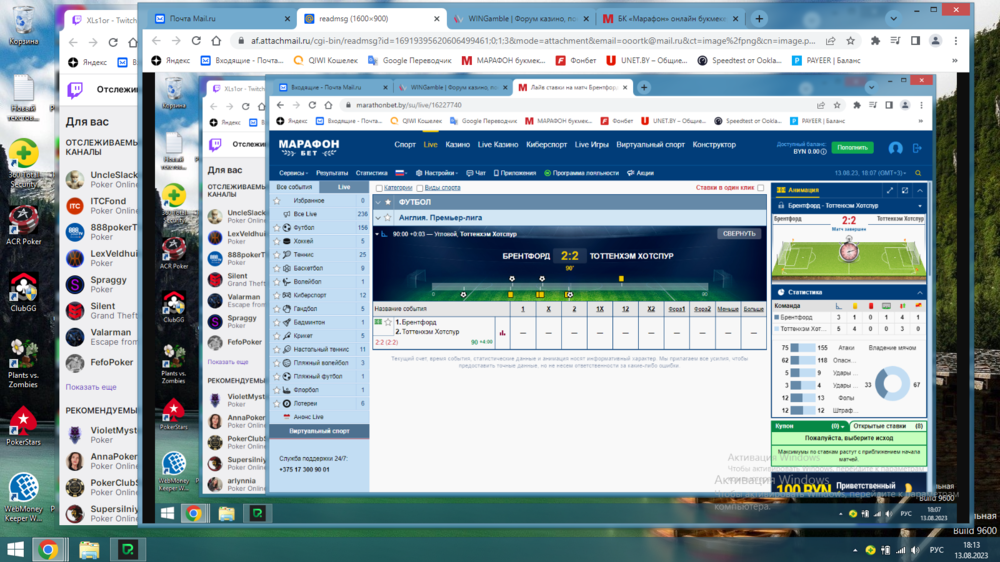Screen dimensions: 1000x562
Task: Click the СВЕРНУТЬ button
Action: coord(738,234)
